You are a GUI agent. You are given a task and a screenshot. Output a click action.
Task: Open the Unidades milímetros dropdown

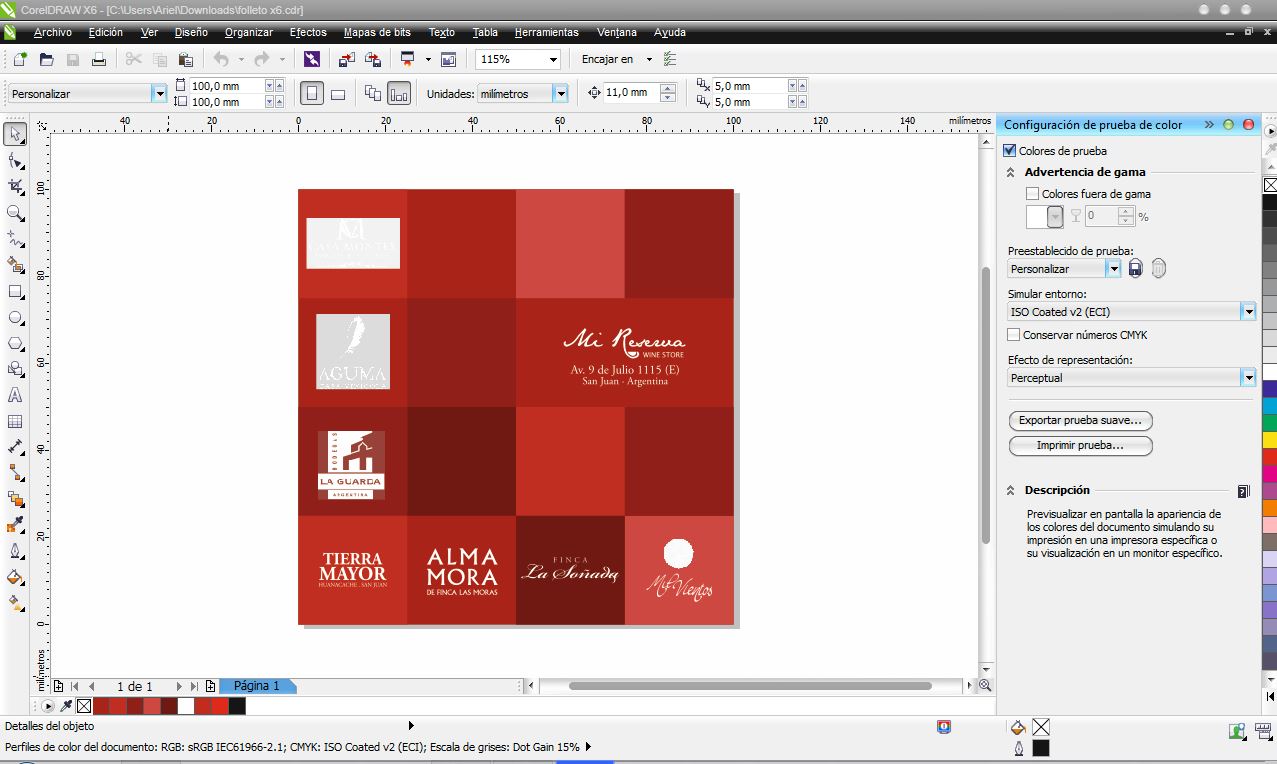click(x=560, y=93)
